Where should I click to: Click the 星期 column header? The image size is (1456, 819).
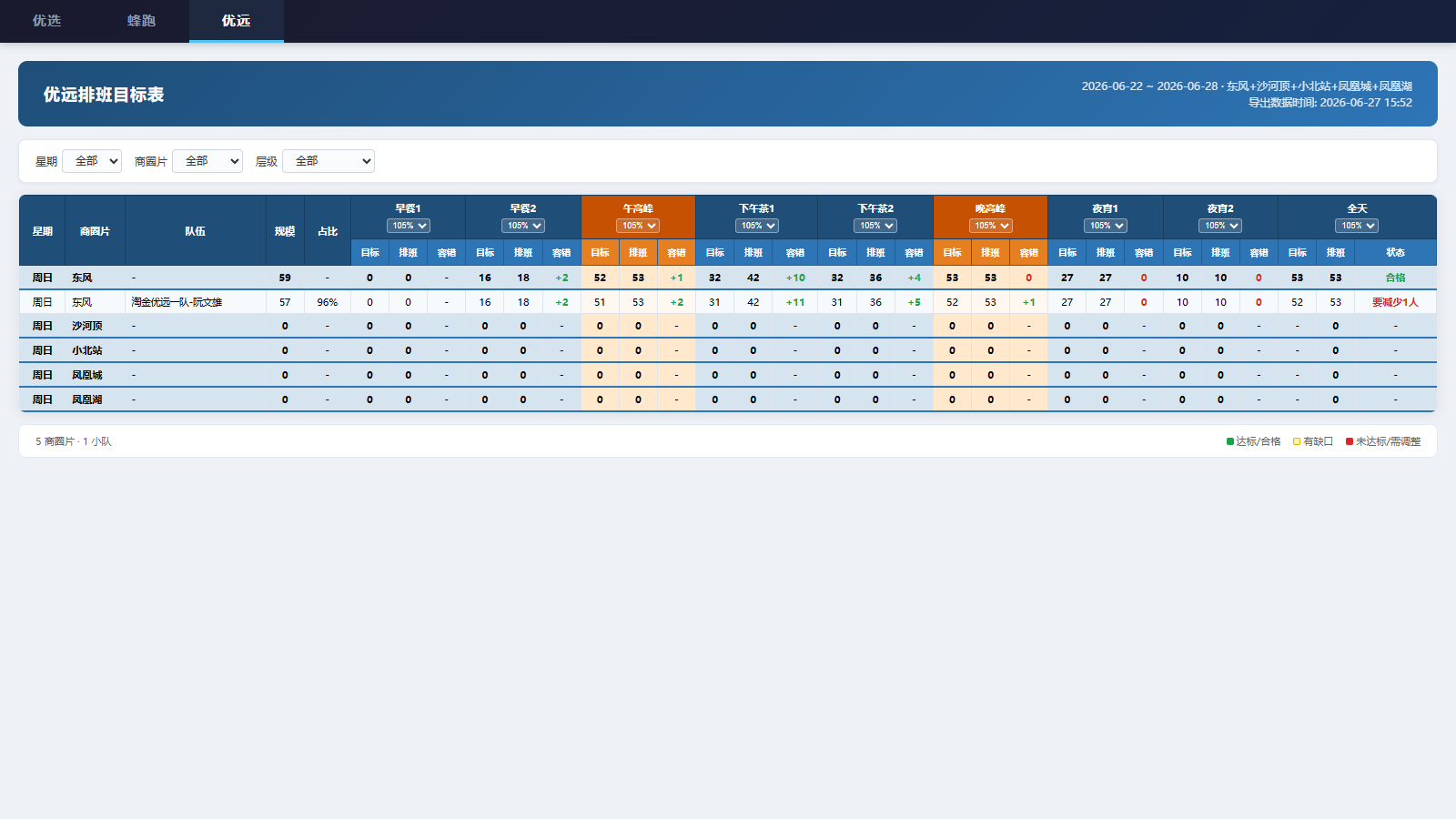pyautogui.click(x=42, y=231)
